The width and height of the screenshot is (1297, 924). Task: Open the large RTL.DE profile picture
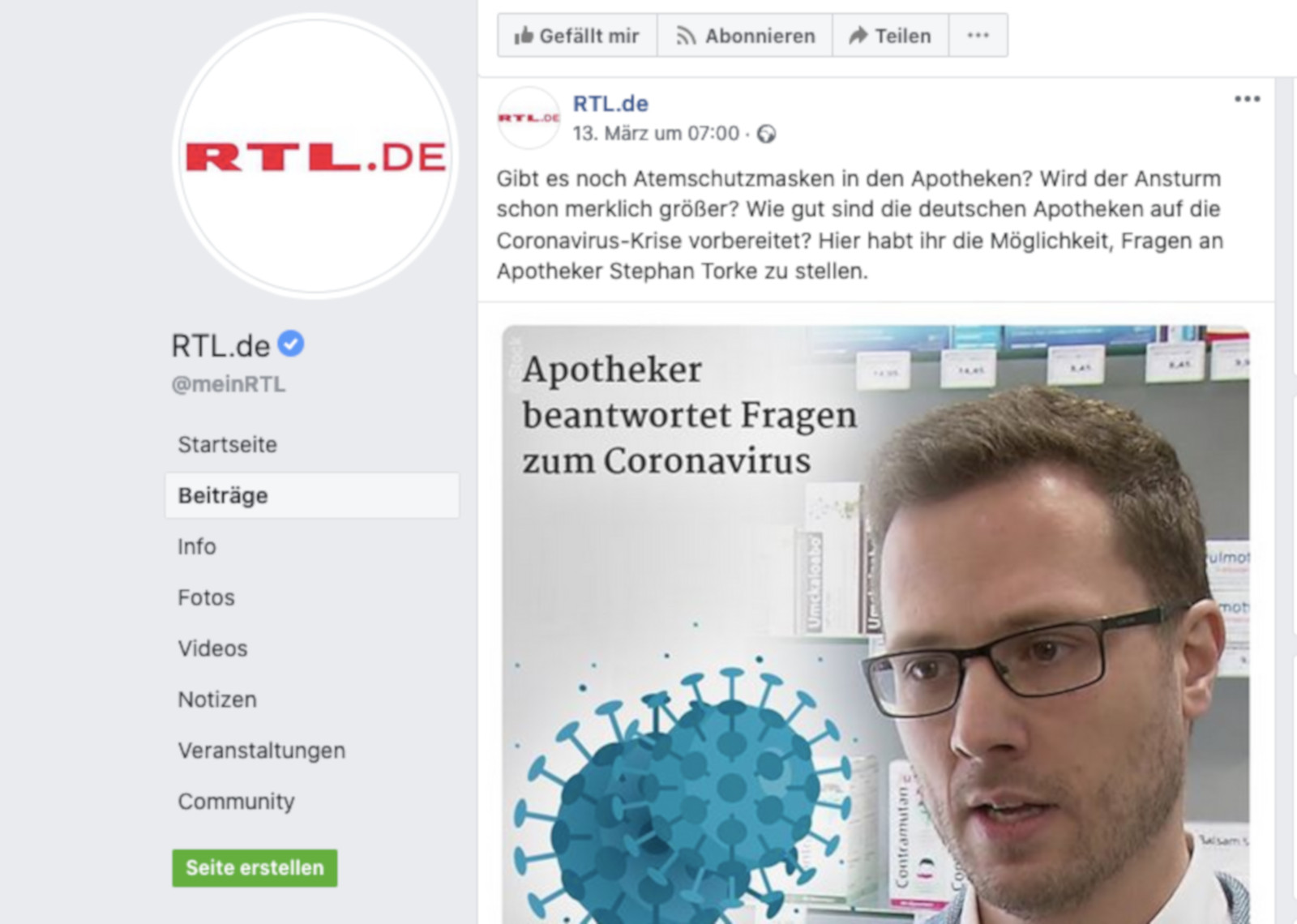tap(315, 156)
